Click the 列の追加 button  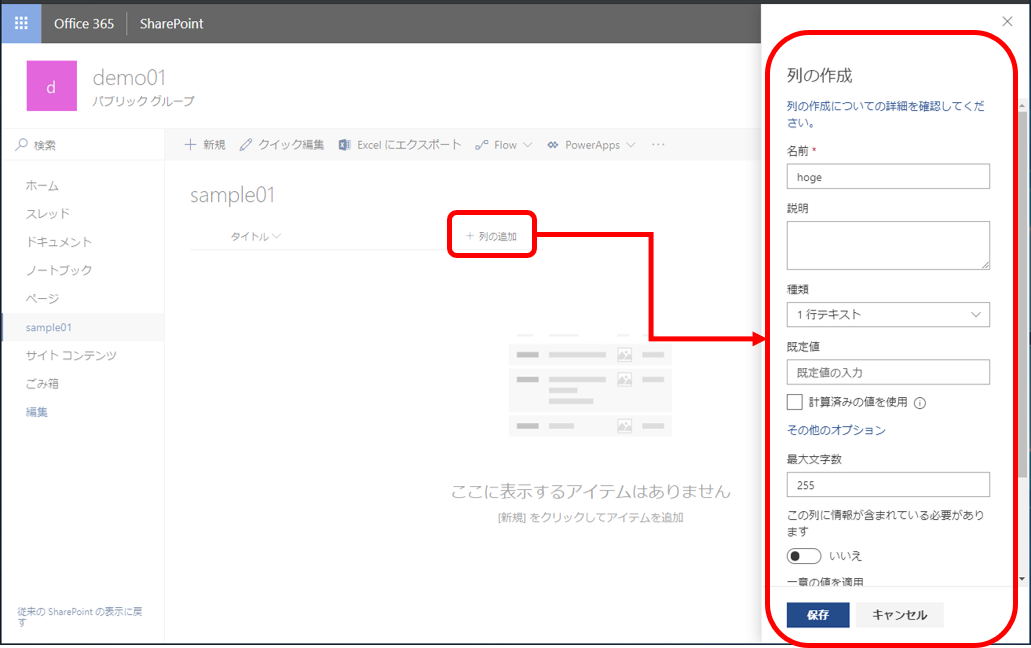click(491, 235)
